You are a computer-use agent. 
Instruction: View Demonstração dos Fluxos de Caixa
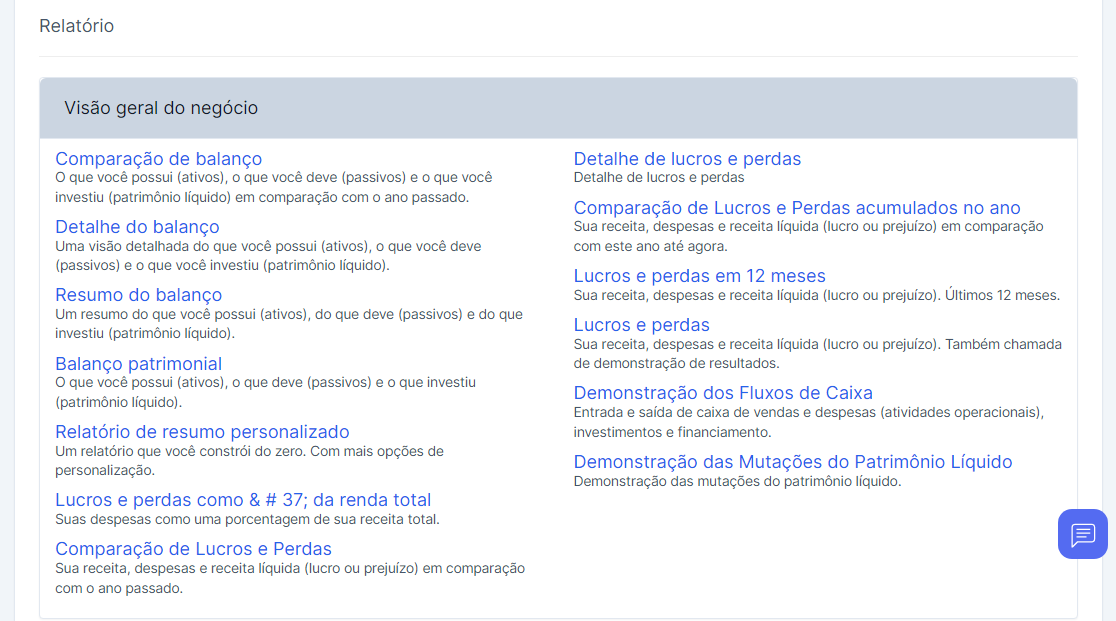[x=723, y=393]
